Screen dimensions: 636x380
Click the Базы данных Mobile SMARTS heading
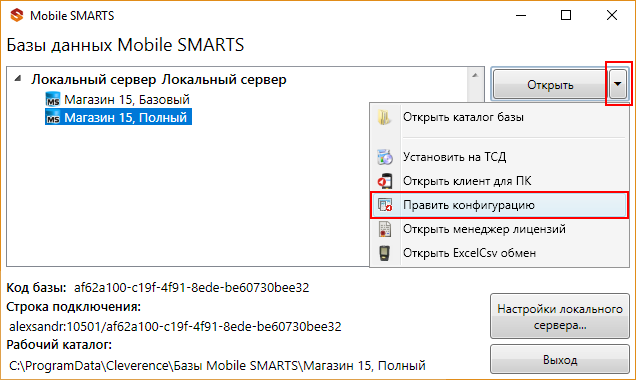tap(125, 45)
